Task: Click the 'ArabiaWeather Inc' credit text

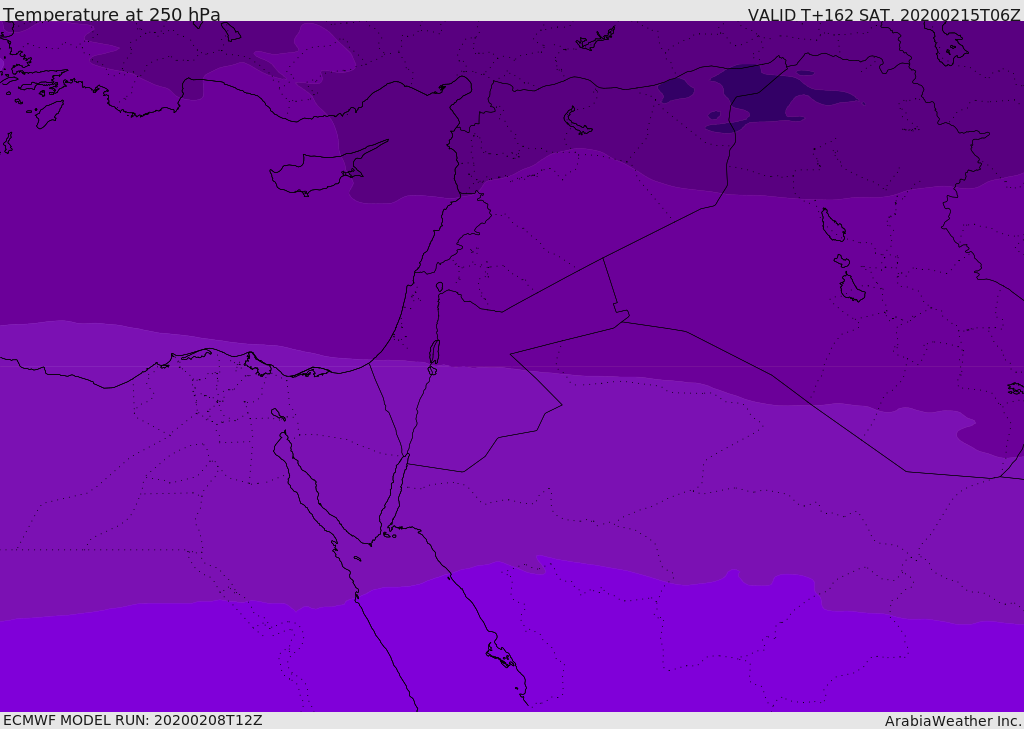Action: pyautogui.click(x=952, y=721)
